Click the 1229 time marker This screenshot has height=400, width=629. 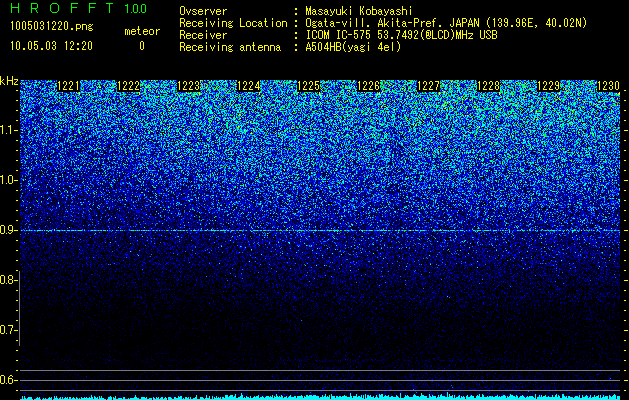click(x=548, y=86)
